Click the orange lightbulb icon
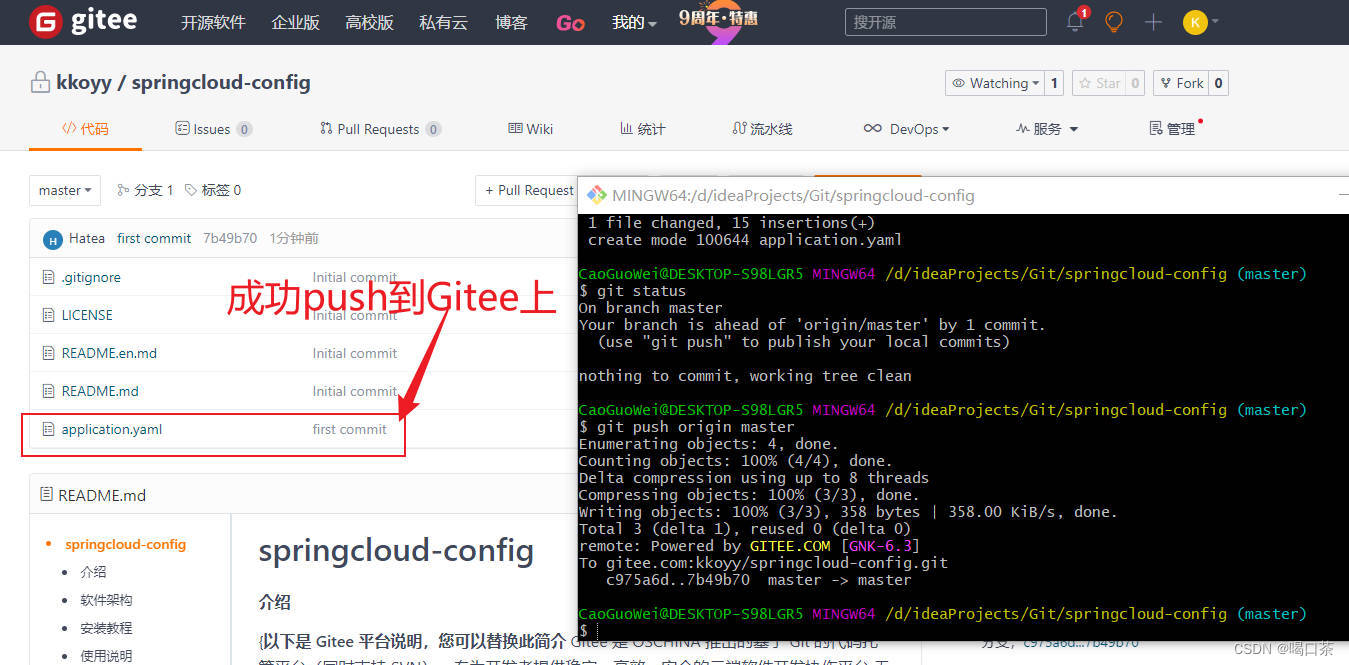 [1114, 21]
